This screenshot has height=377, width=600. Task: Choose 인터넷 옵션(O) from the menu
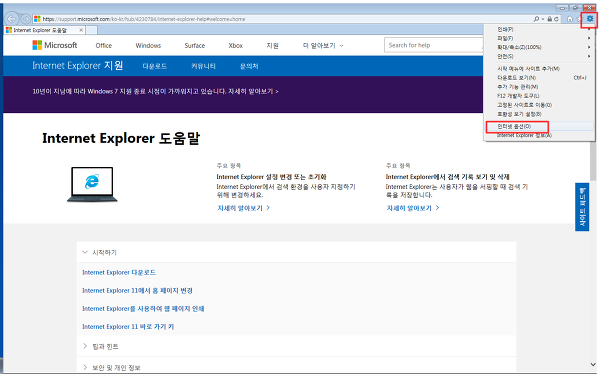(x=539, y=126)
